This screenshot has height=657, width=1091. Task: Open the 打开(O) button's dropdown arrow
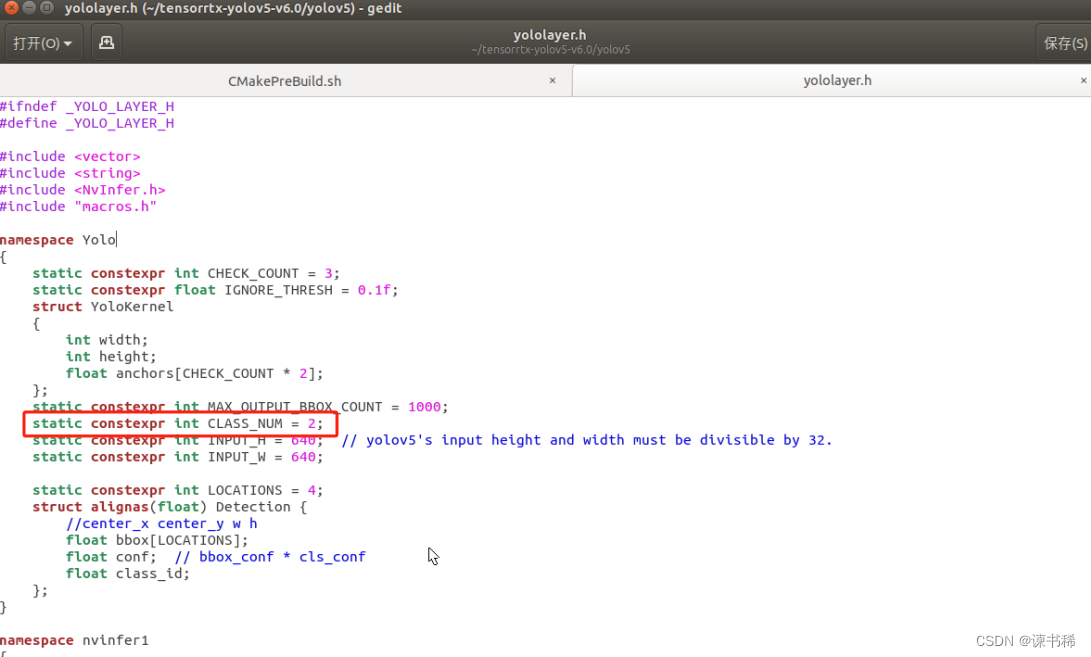67,42
